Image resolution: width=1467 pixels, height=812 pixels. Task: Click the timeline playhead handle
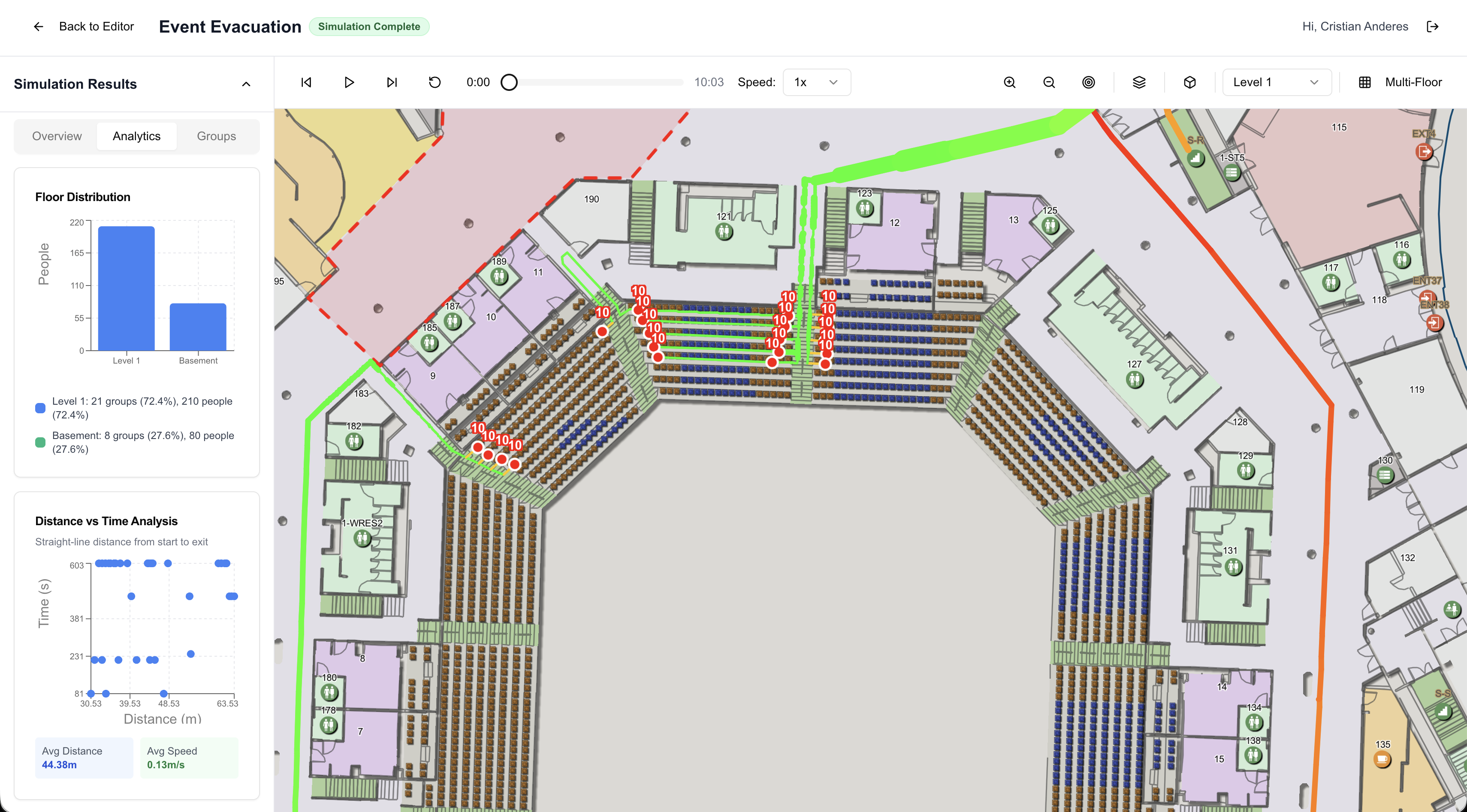pos(509,82)
